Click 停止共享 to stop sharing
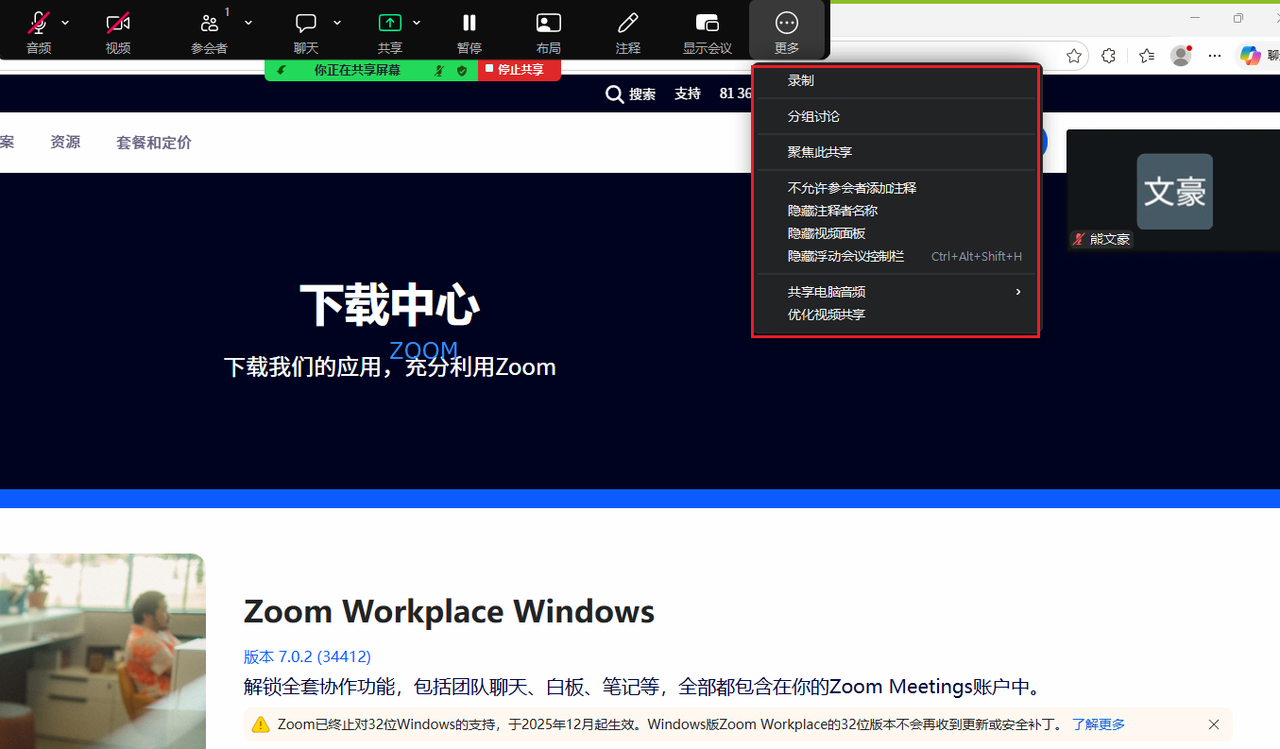 (519, 70)
